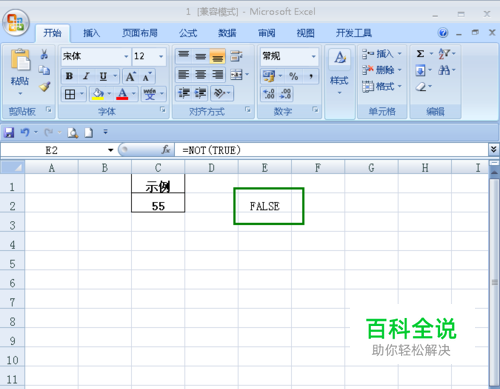Image resolution: width=500 pixels, height=389 pixels.
Task: Activate the Format Painter brush
Action: (44, 86)
